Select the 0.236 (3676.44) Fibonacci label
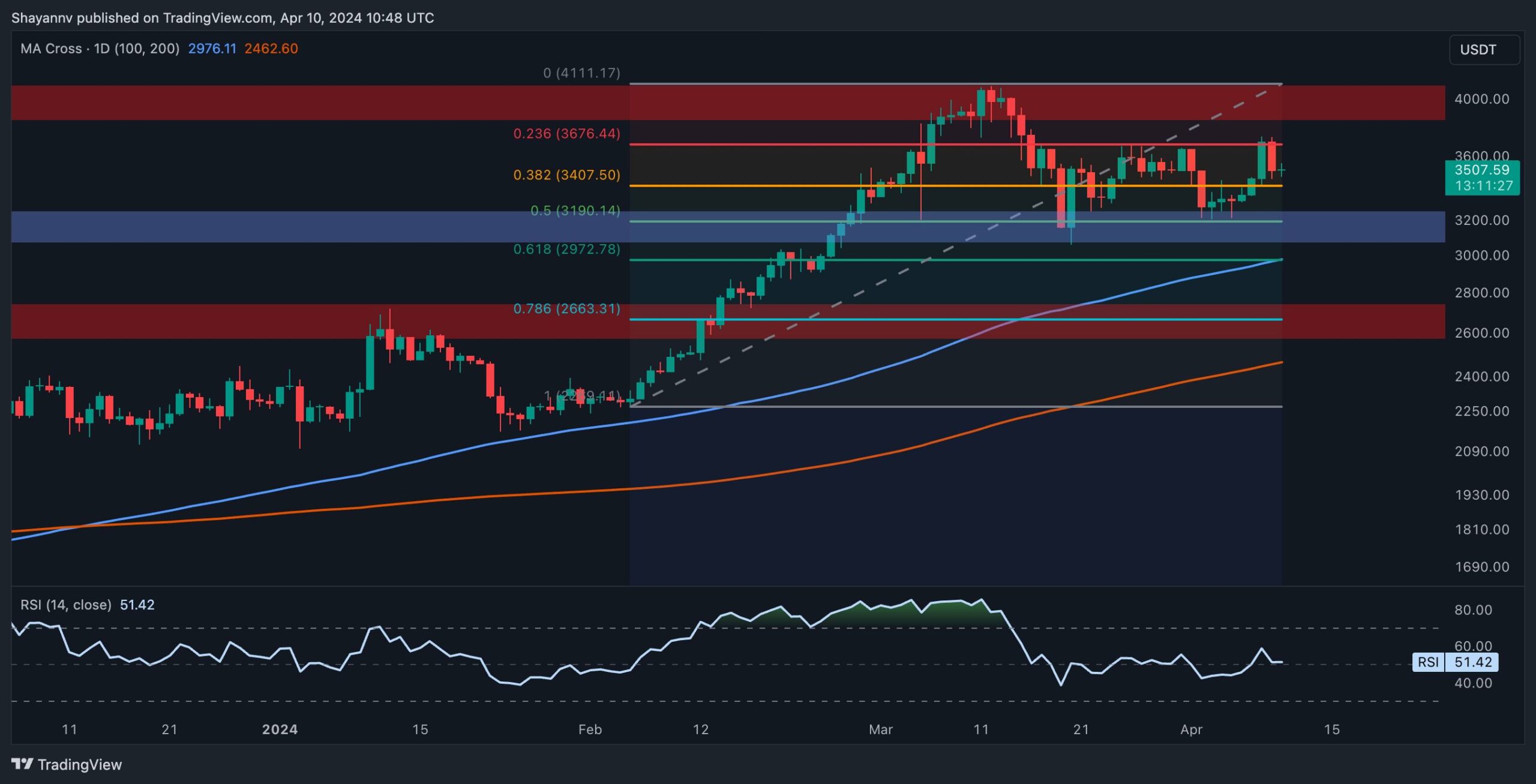The width and height of the screenshot is (1536, 784). (x=566, y=133)
